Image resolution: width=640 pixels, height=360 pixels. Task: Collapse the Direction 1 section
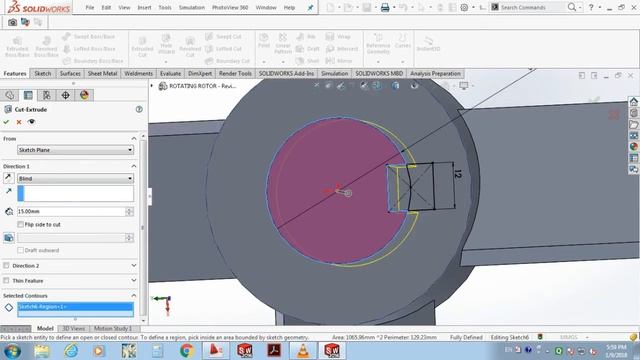pos(133,166)
